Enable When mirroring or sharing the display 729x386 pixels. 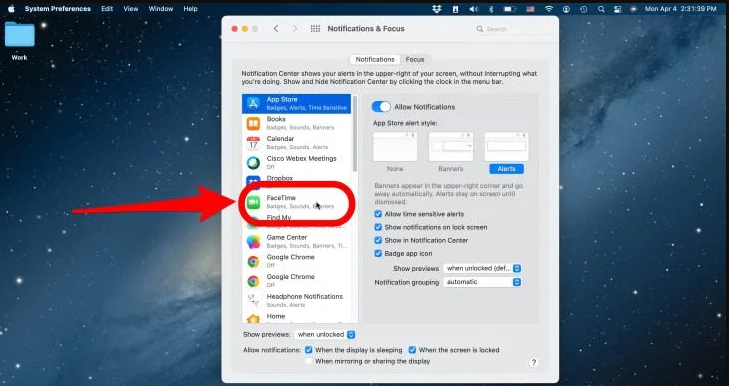[x=309, y=361]
